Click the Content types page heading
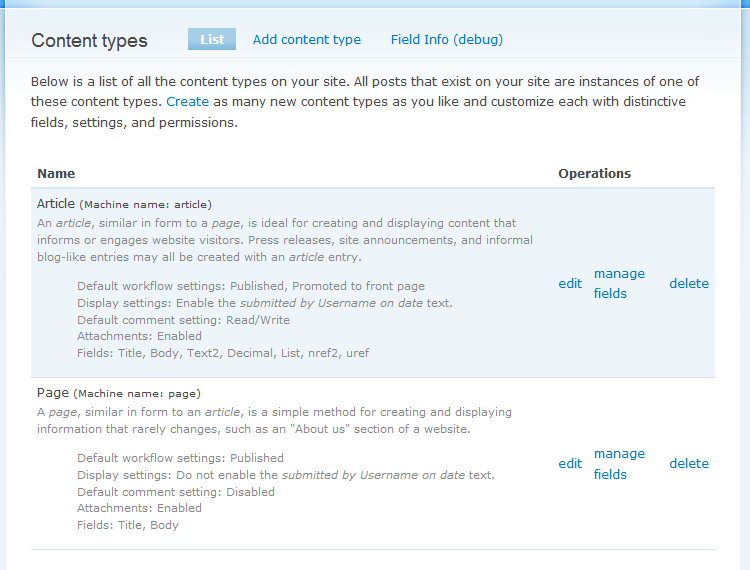The width and height of the screenshot is (750, 570). 89,41
